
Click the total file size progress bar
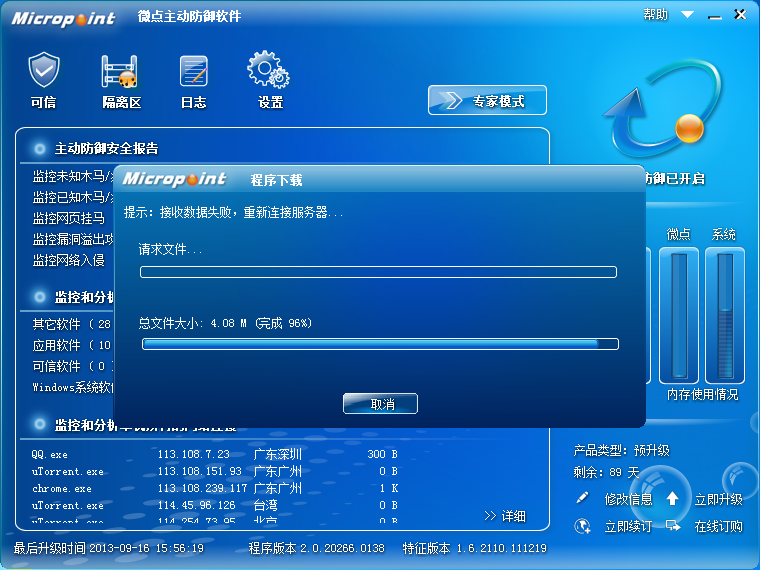(x=380, y=344)
